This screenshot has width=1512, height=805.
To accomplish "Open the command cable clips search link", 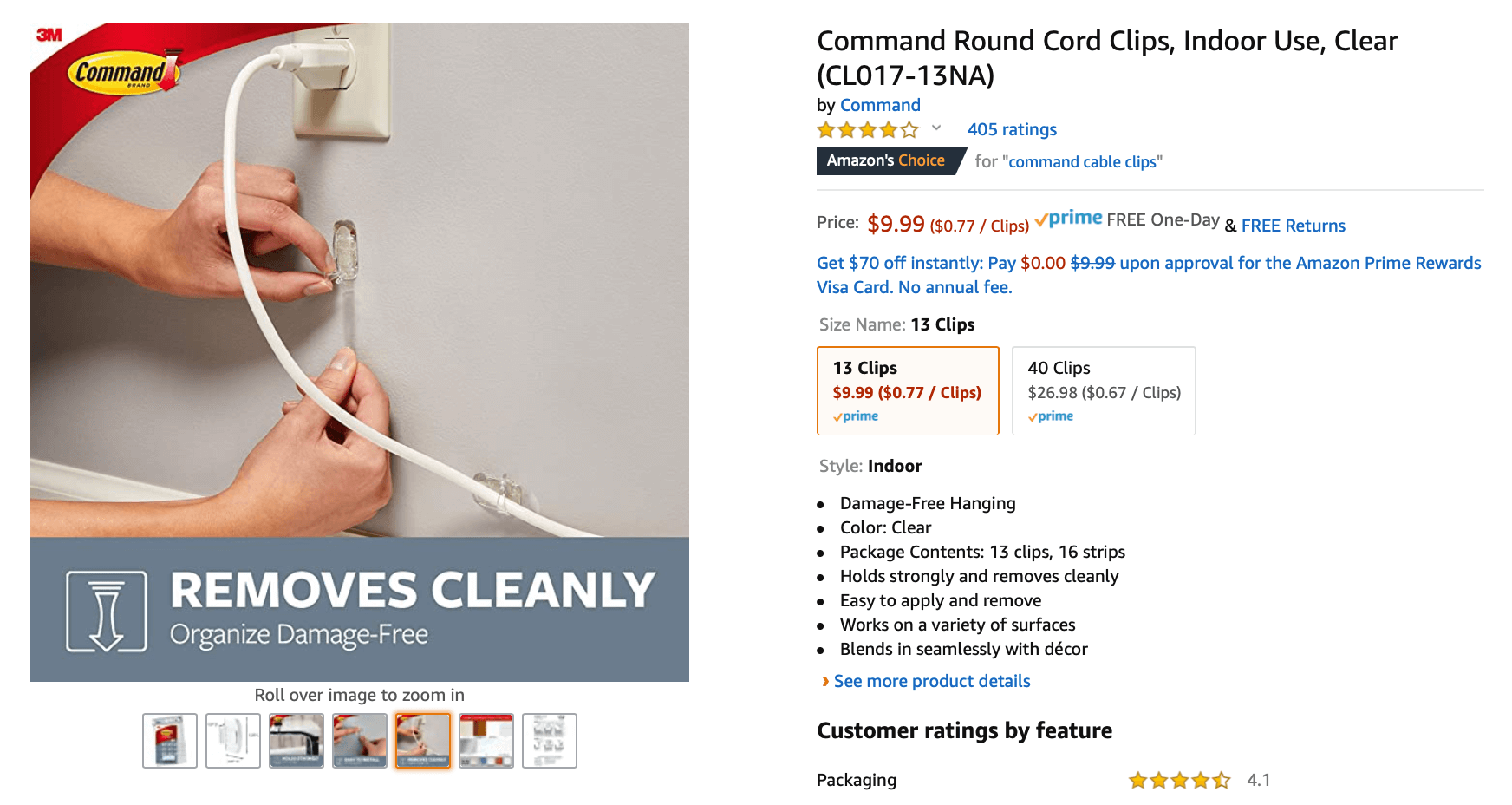I will (1082, 161).
